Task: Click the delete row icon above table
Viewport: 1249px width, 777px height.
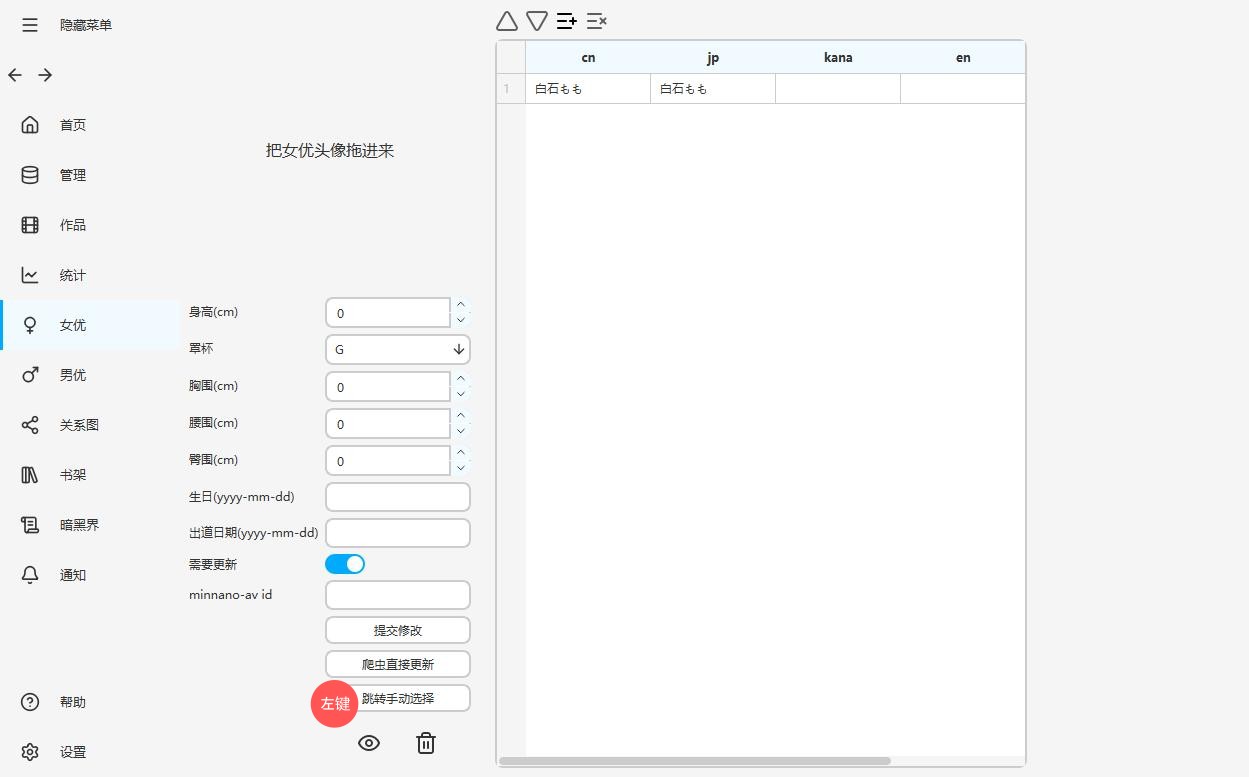Action: pos(597,21)
